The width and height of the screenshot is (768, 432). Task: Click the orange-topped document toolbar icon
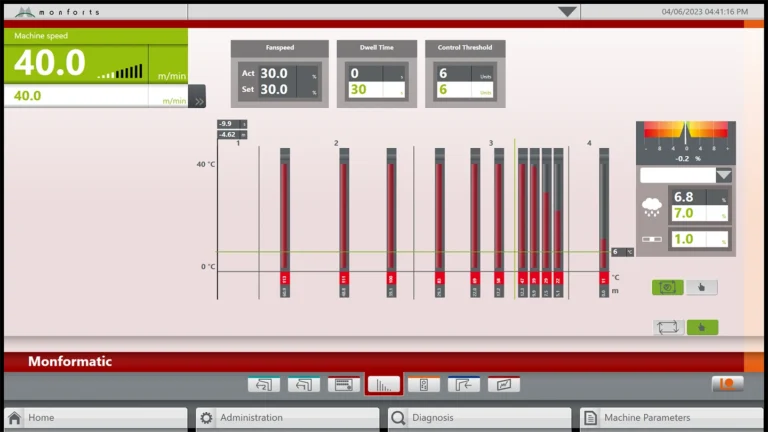click(423, 384)
